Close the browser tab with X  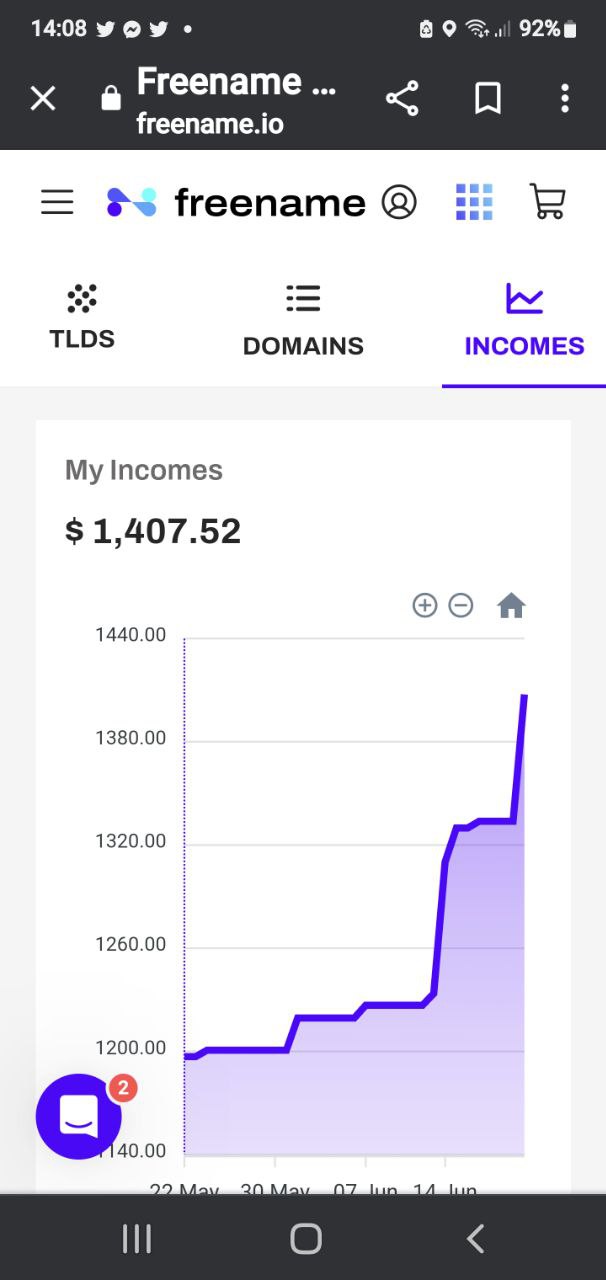point(42,98)
